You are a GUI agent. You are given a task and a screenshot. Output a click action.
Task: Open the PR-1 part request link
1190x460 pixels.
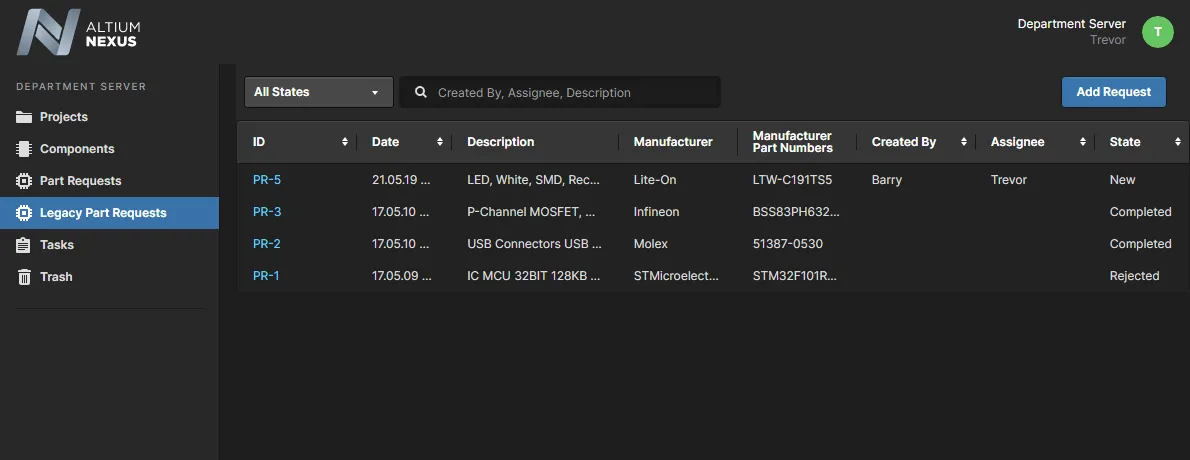(266, 276)
